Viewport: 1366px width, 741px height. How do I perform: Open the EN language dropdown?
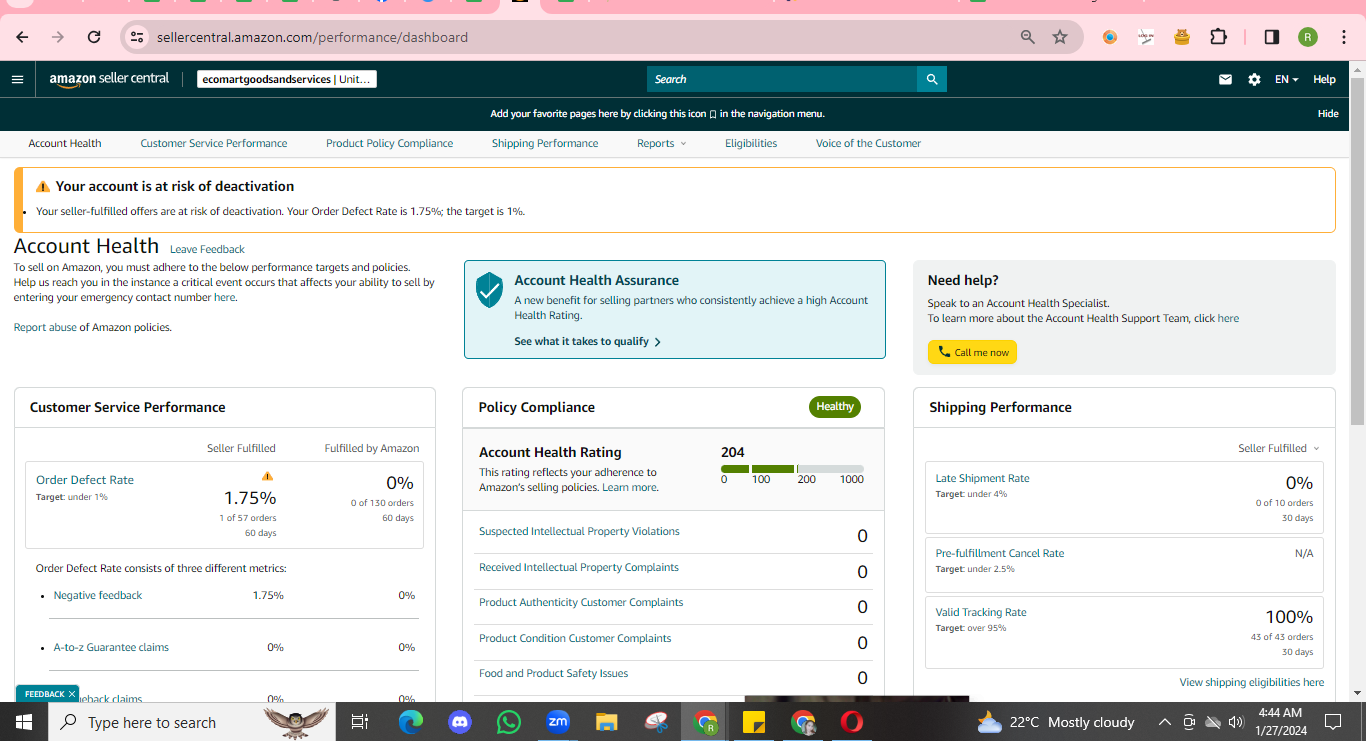[1286, 79]
